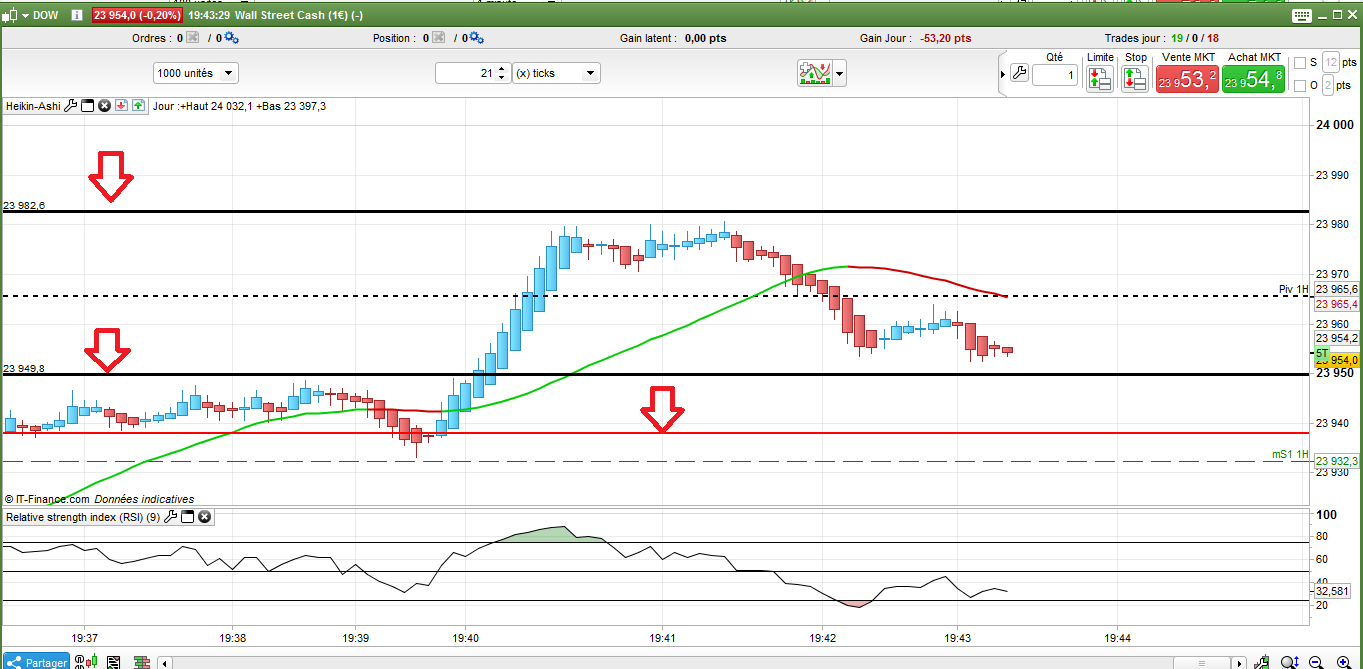
Task: Open the Ordres settings gear icon
Action: click(x=230, y=38)
